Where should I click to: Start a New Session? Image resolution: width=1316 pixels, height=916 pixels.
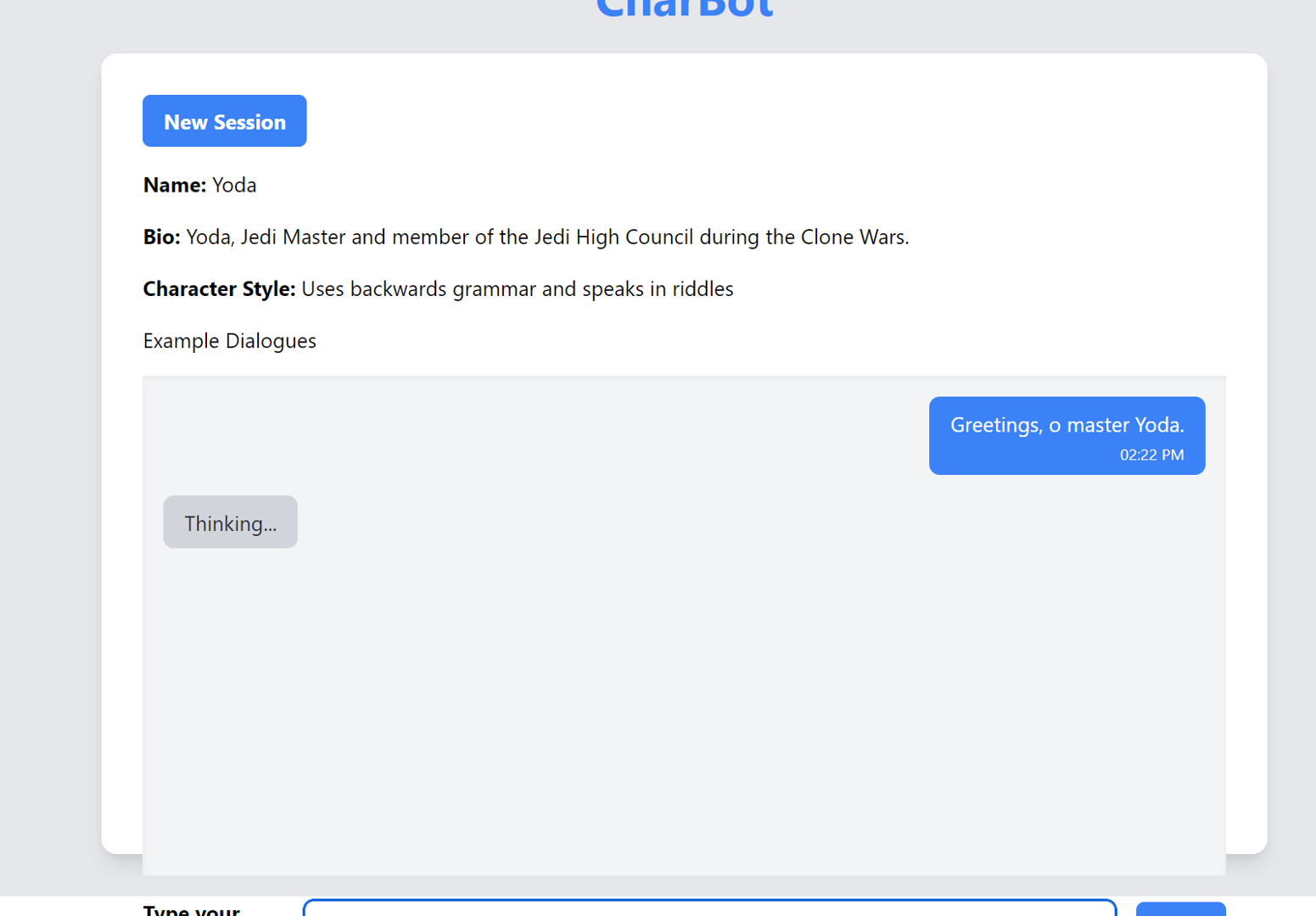[x=224, y=121]
